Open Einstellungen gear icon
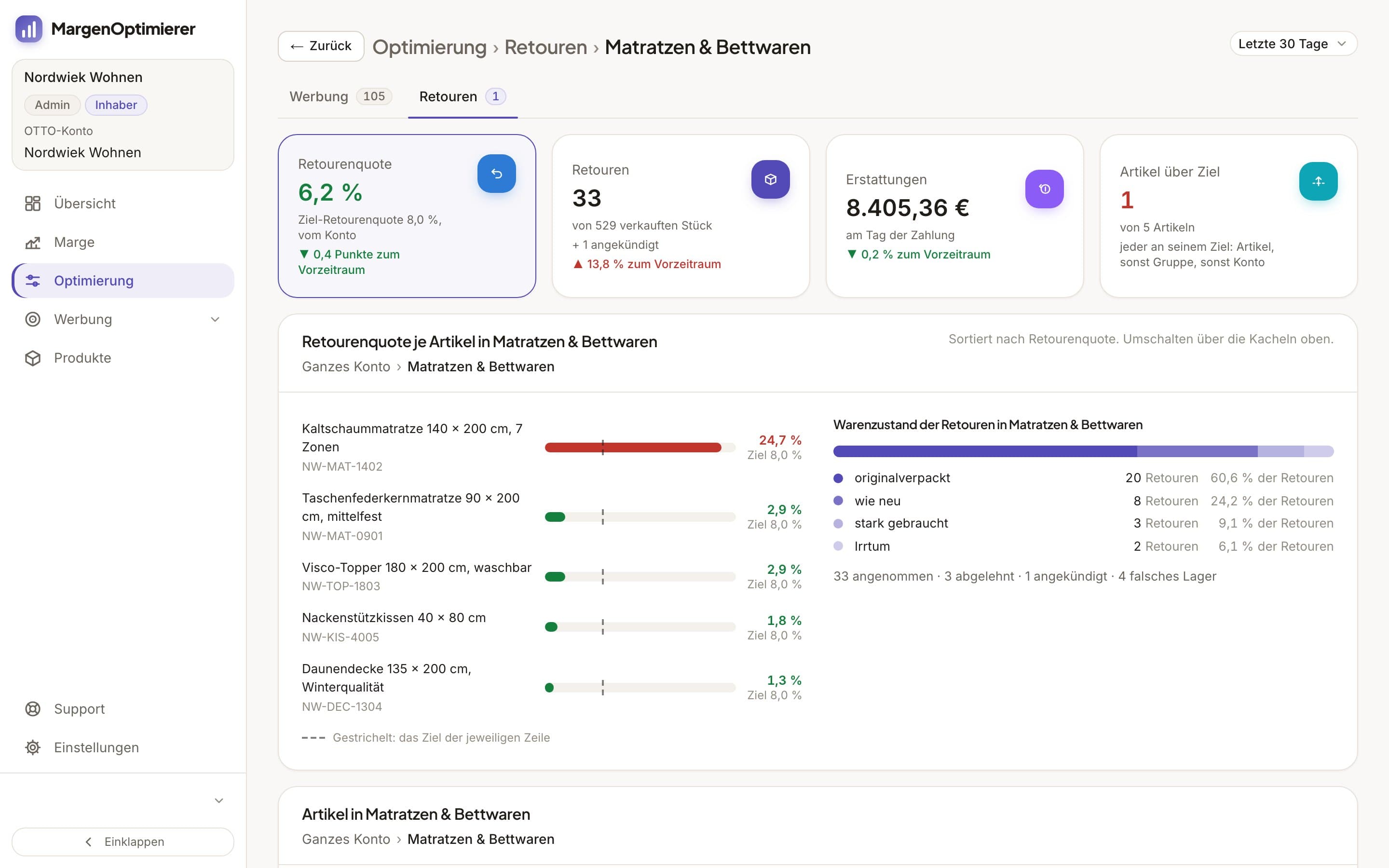The image size is (1389, 868). (x=33, y=747)
